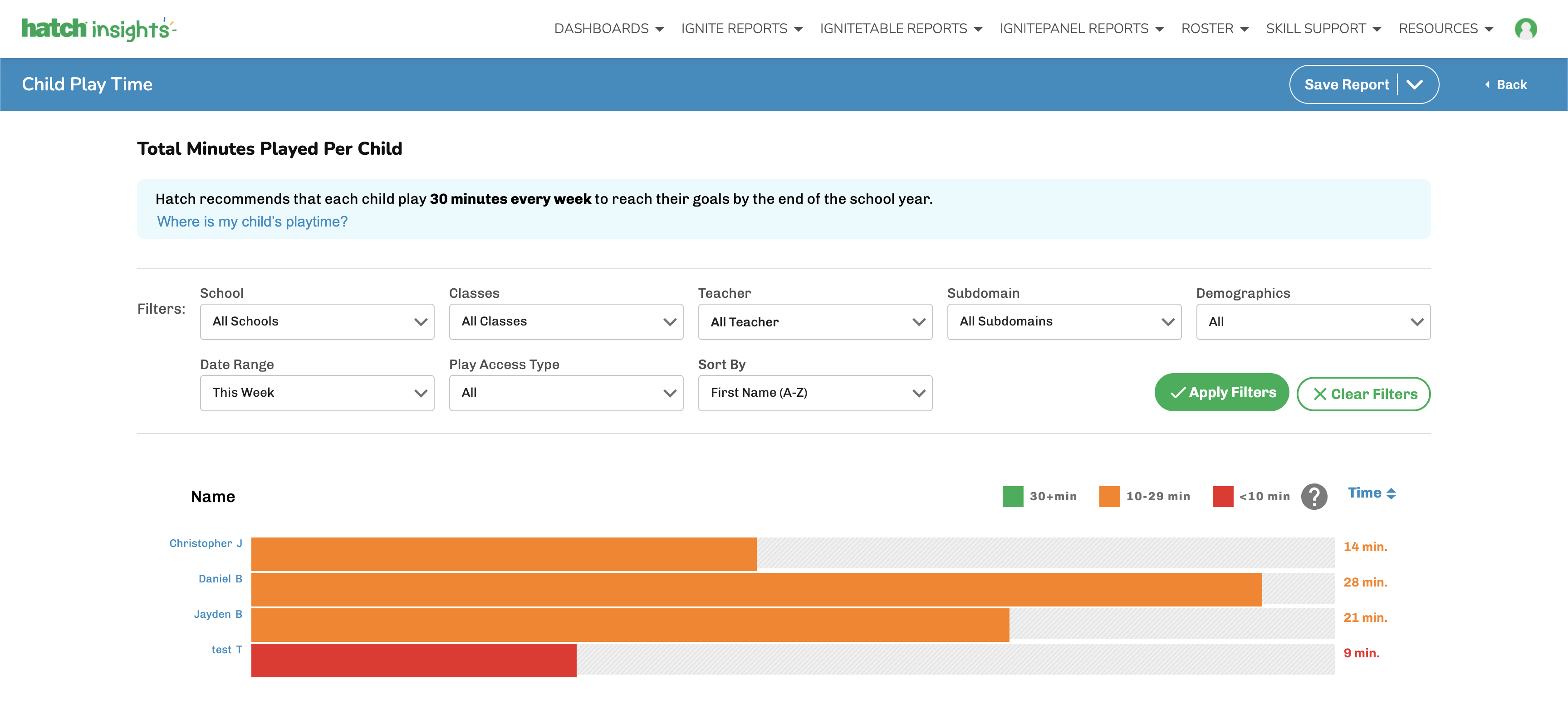Expand the Teacher filter dropdown
Image resolution: width=1568 pixels, height=710 pixels.
[815, 321]
